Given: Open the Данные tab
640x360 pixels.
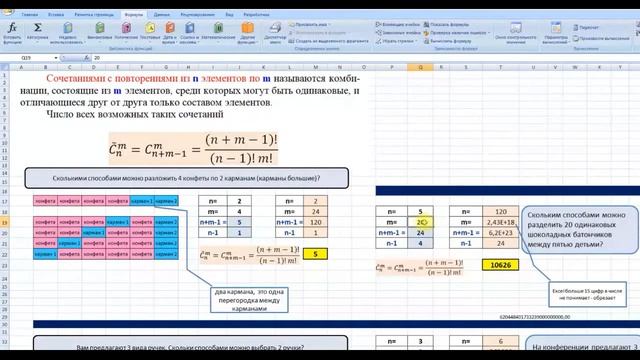Looking at the screenshot, I should [x=162, y=15].
